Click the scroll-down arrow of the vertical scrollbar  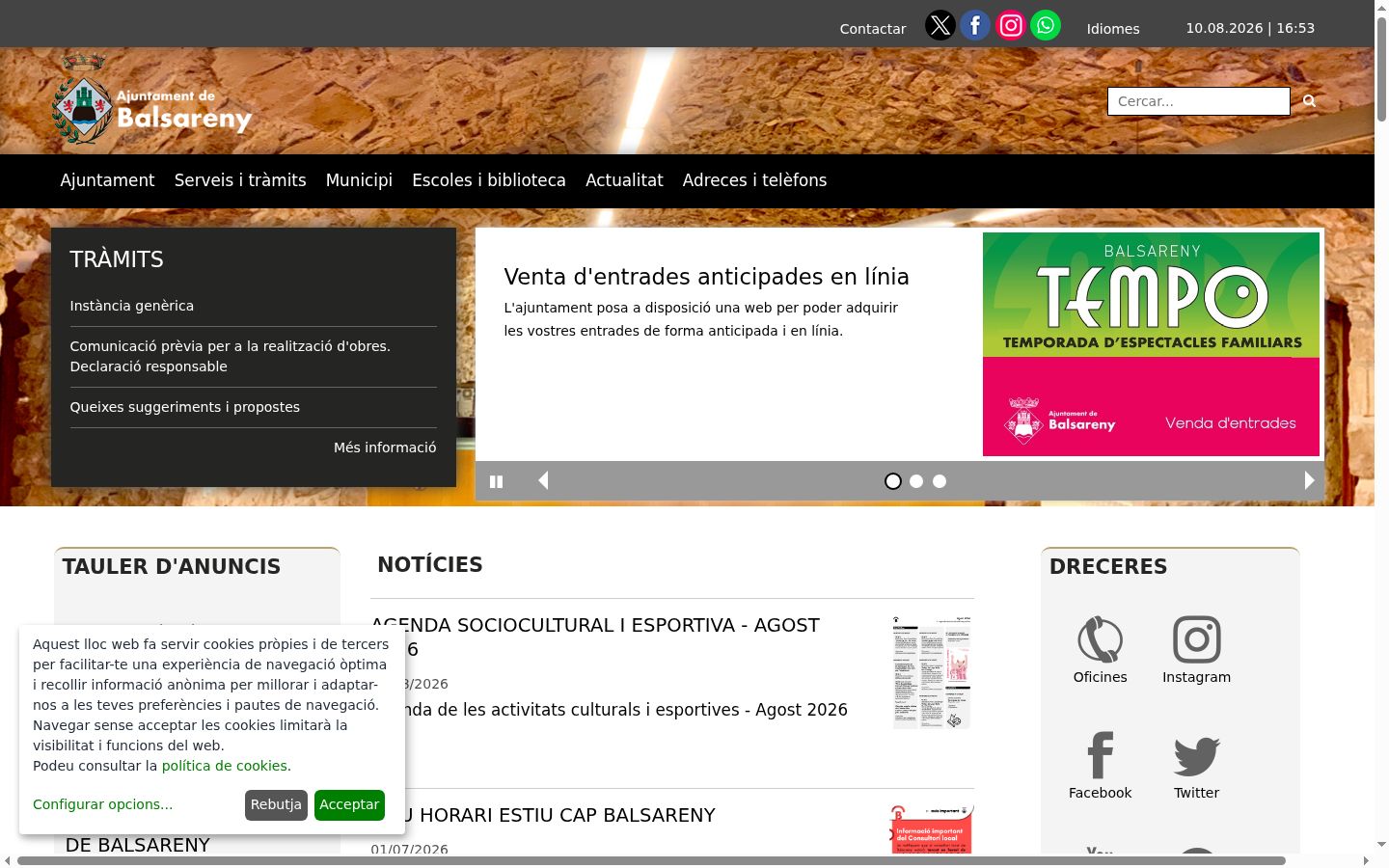(1381, 845)
